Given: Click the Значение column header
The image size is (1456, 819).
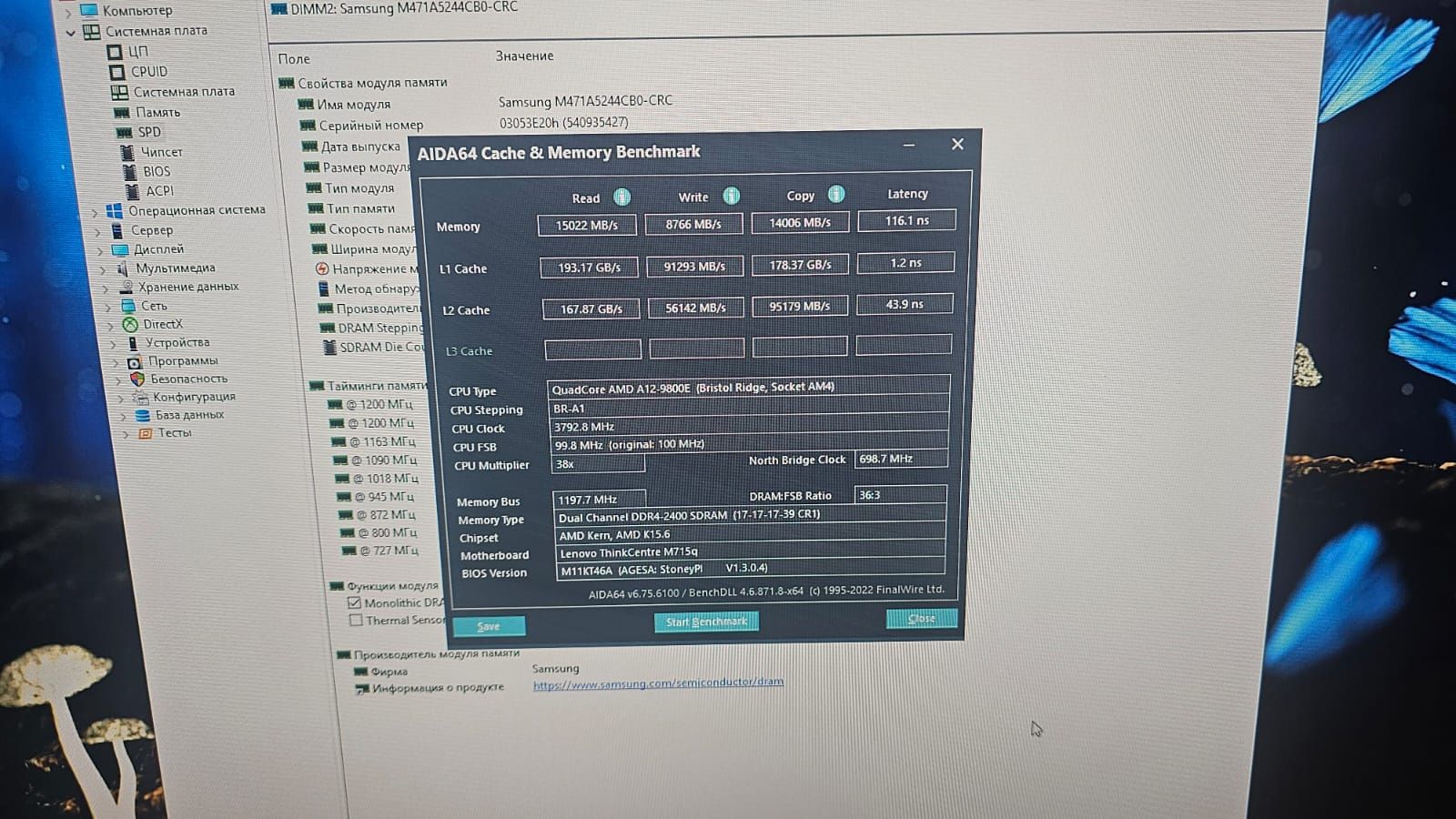Looking at the screenshot, I should tap(524, 56).
